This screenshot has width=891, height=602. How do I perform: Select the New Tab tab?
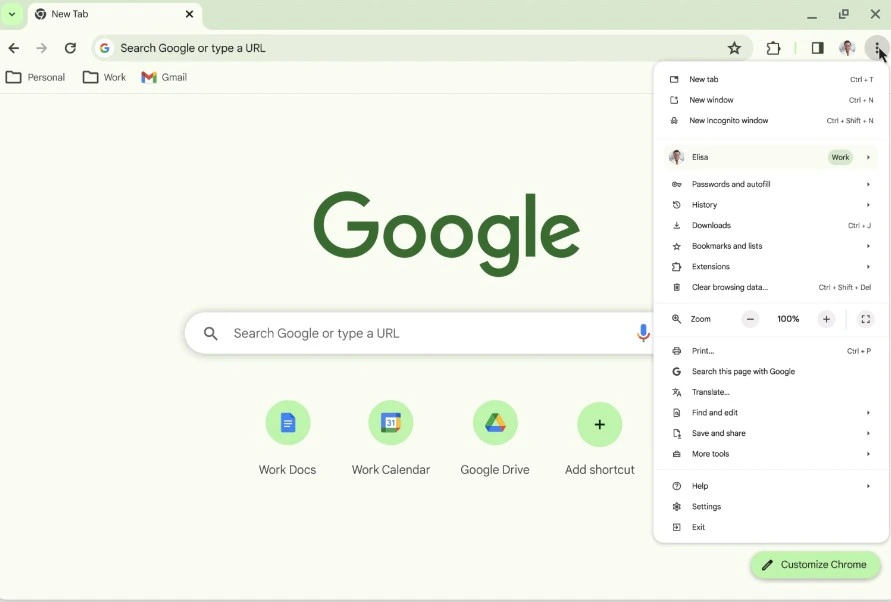(114, 15)
